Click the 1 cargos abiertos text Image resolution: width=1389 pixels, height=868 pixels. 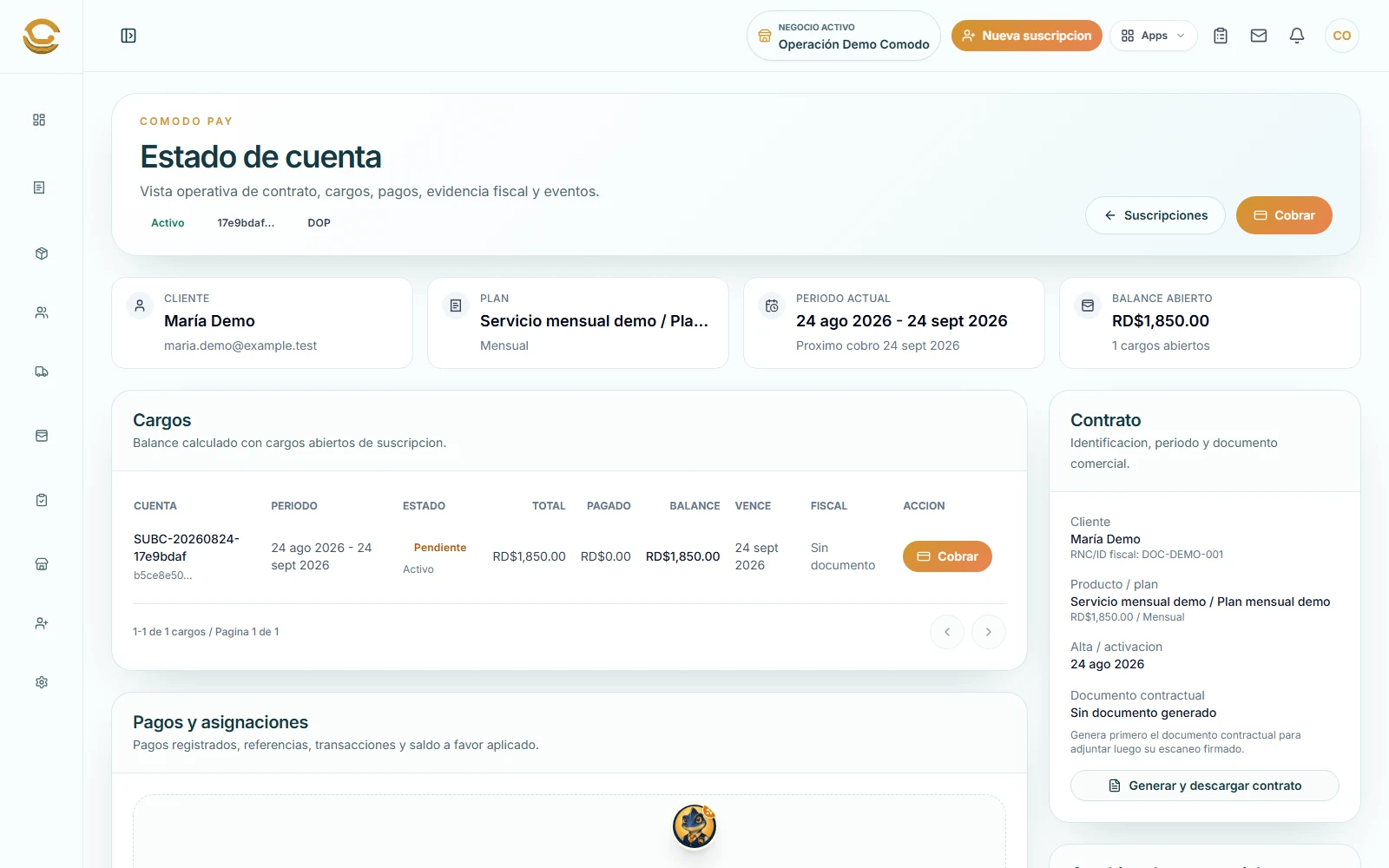pos(1161,345)
